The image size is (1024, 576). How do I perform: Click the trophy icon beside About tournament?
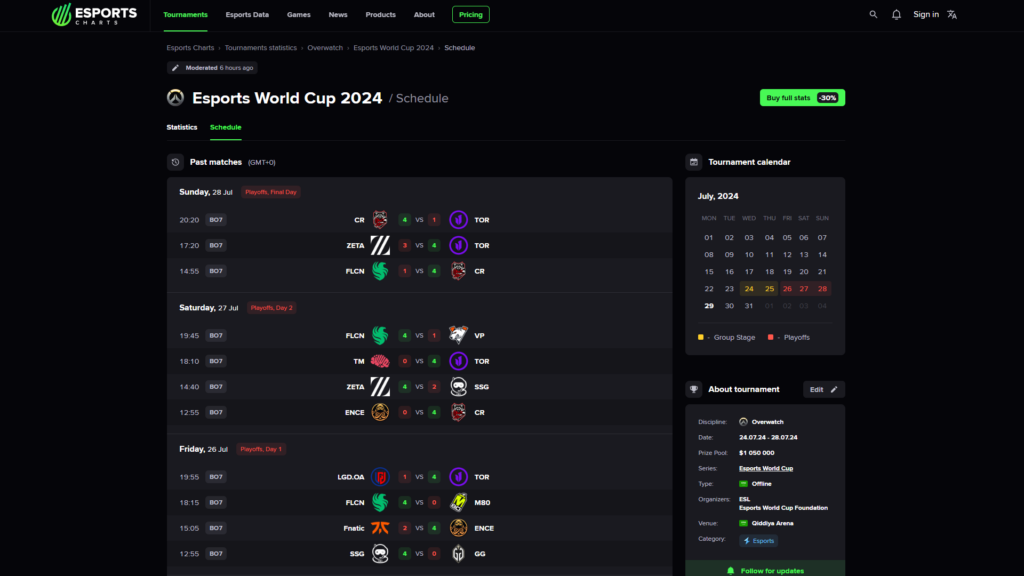pyautogui.click(x=694, y=389)
